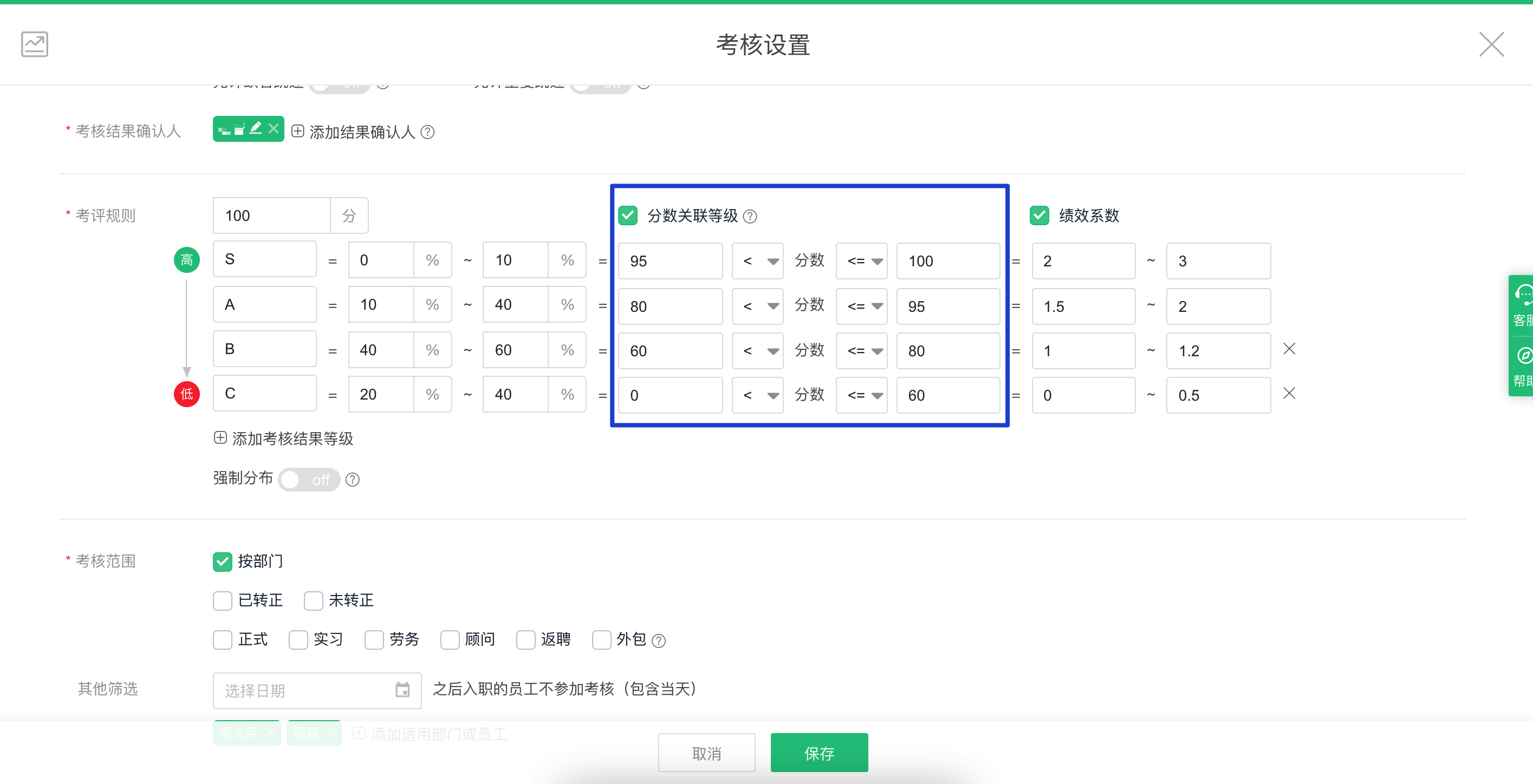Check the 返聘 checkbox
This screenshot has width=1533, height=784.
point(525,640)
